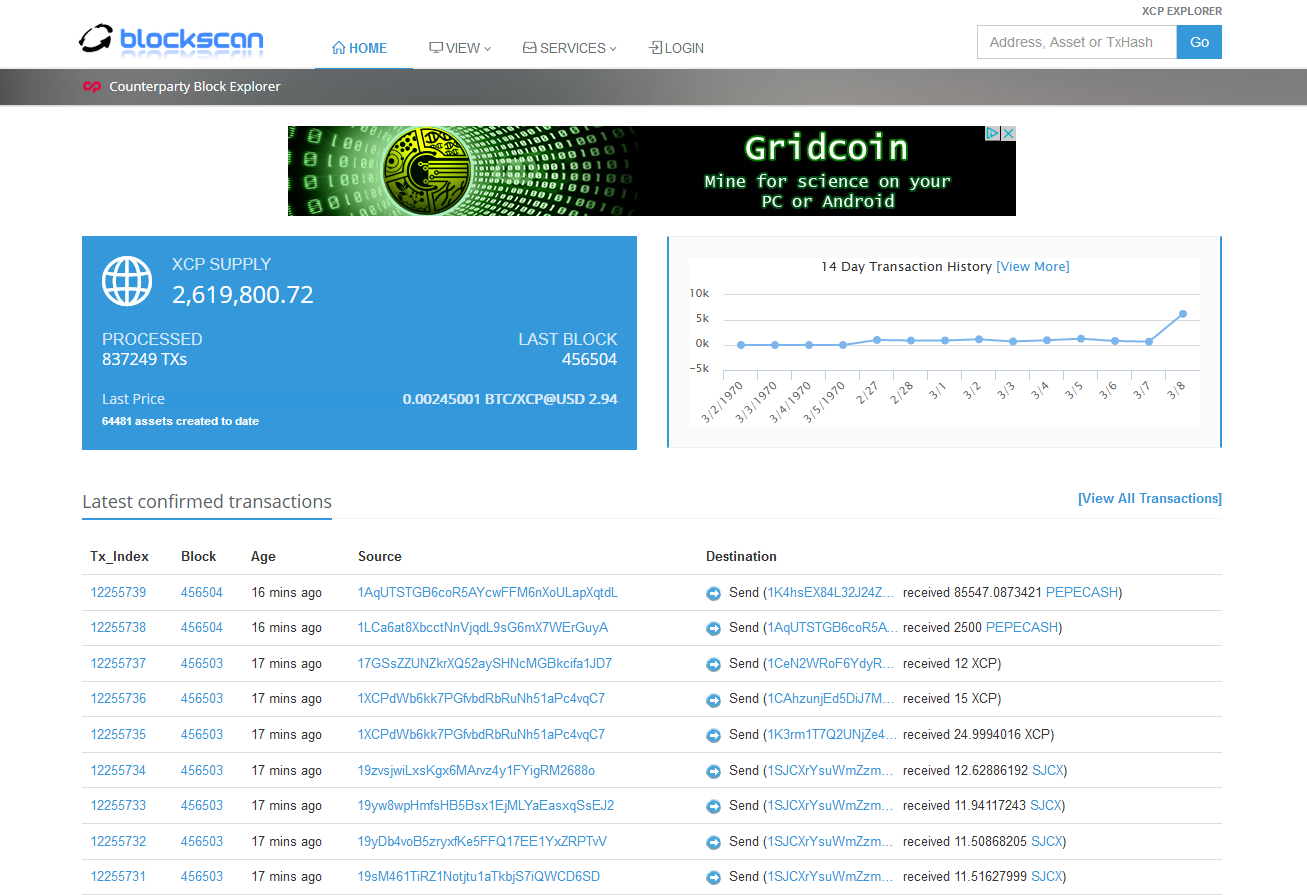
Task: Open the Gridcoin advertisement banner
Action: (652, 171)
